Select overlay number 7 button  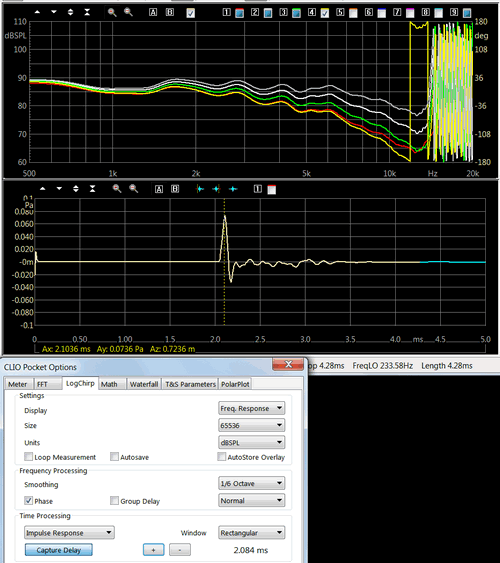[397, 12]
